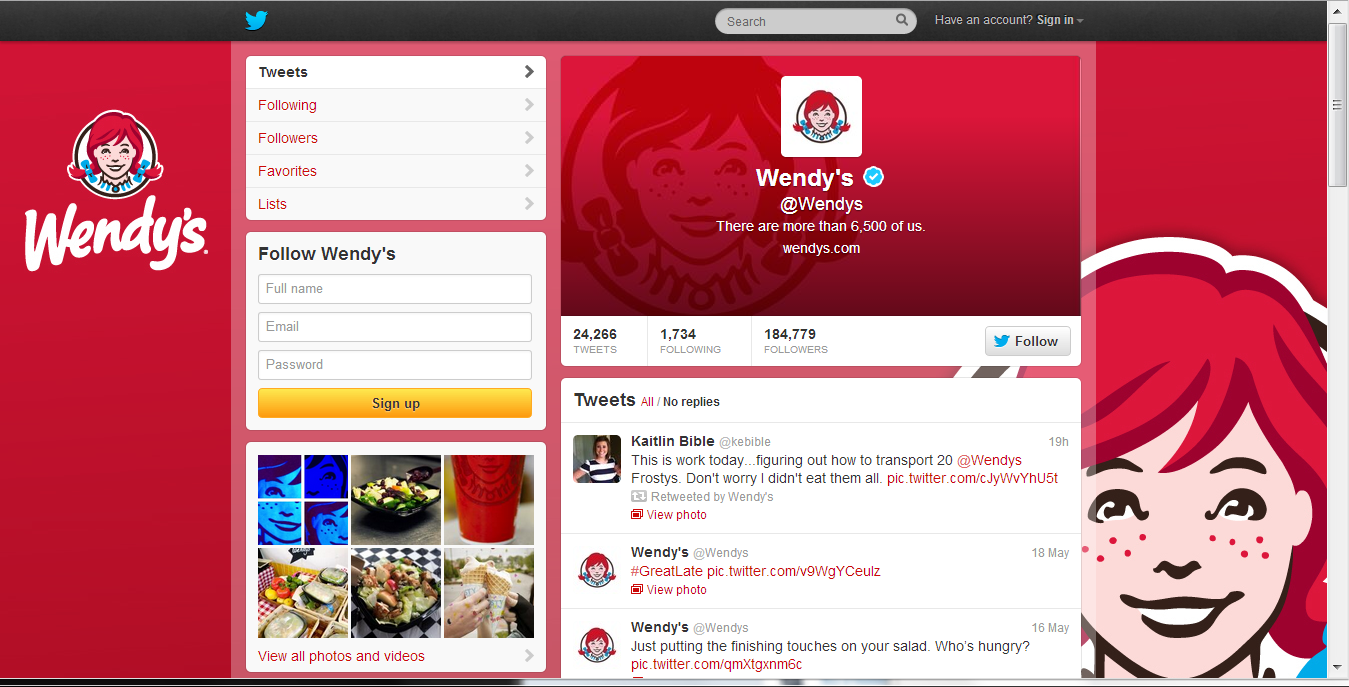Click 'View photo' under Kaitlin Bible's tweet

click(676, 515)
